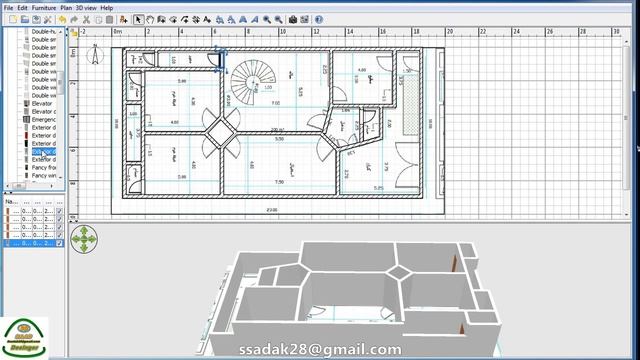Toggle visibility checkbox of second furniture row

point(60,219)
